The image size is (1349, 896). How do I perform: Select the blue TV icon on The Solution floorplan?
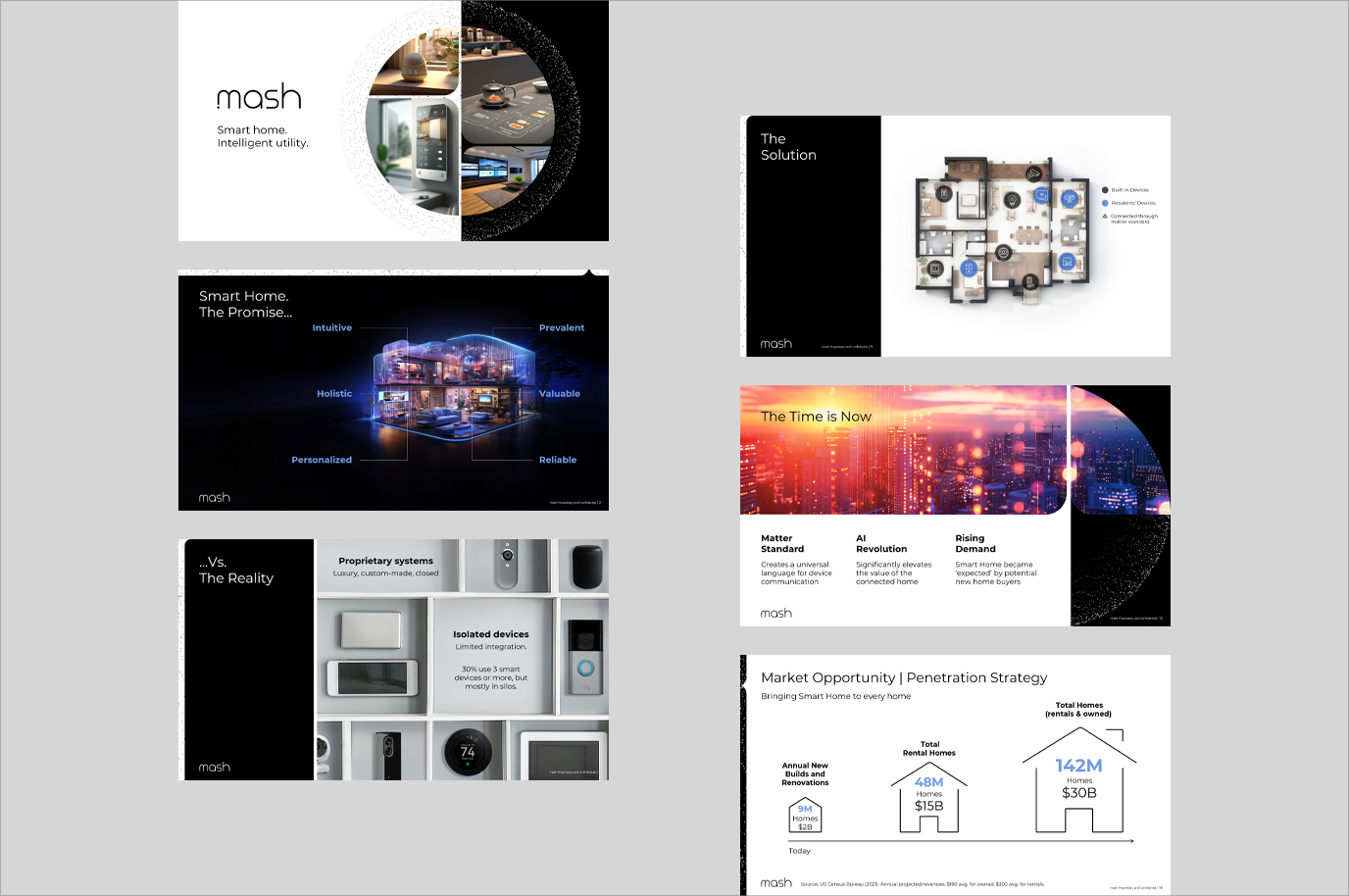point(1041,195)
